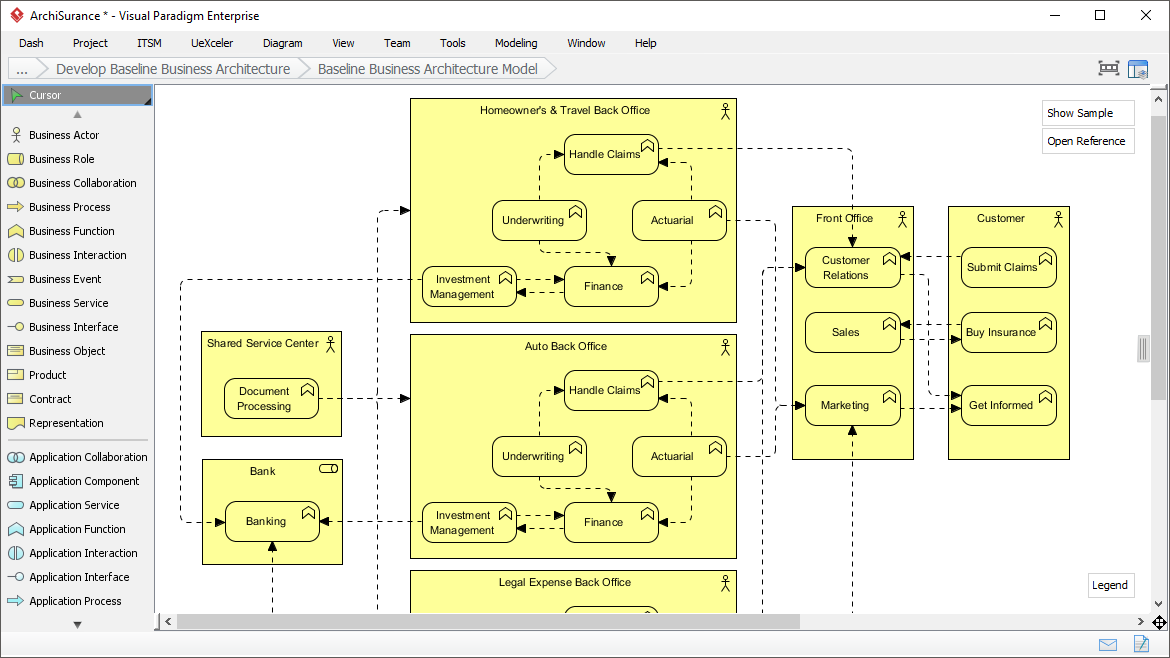Viewport: 1170px width, 658px height.
Task: Click the horizontal scrollbar right arrow
Action: pyautogui.click(x=1141, y=621)
